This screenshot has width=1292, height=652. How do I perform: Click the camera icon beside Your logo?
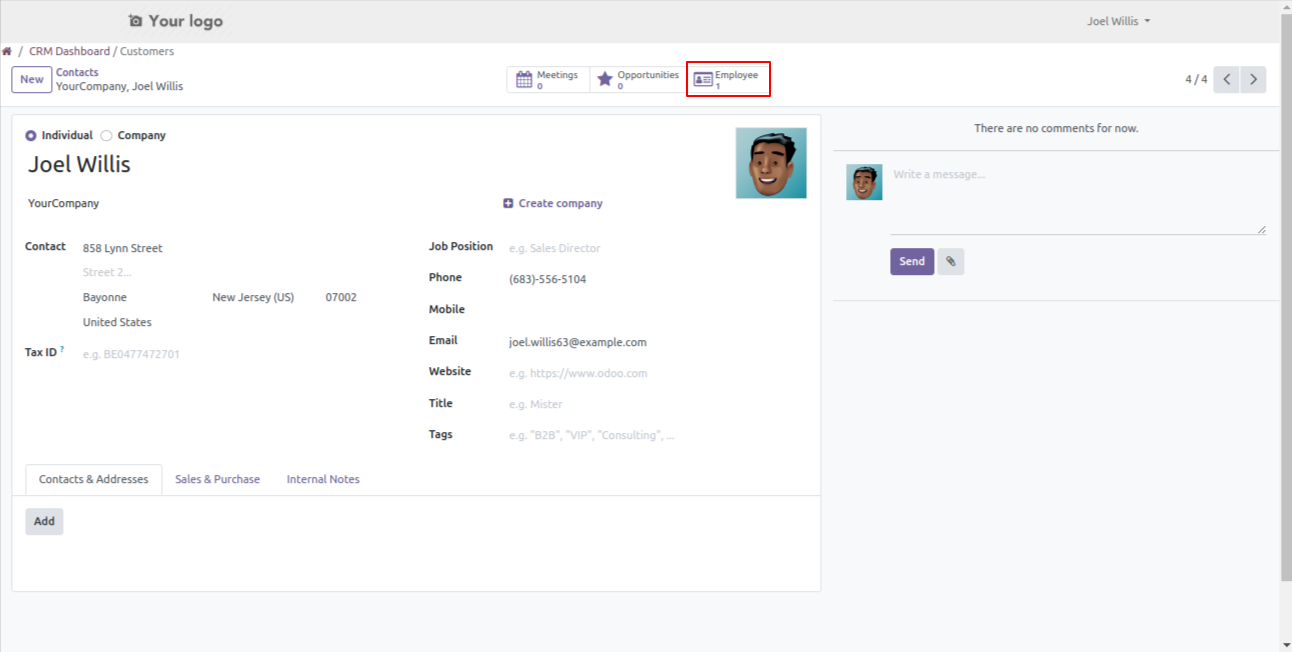[x=136, y=21]
